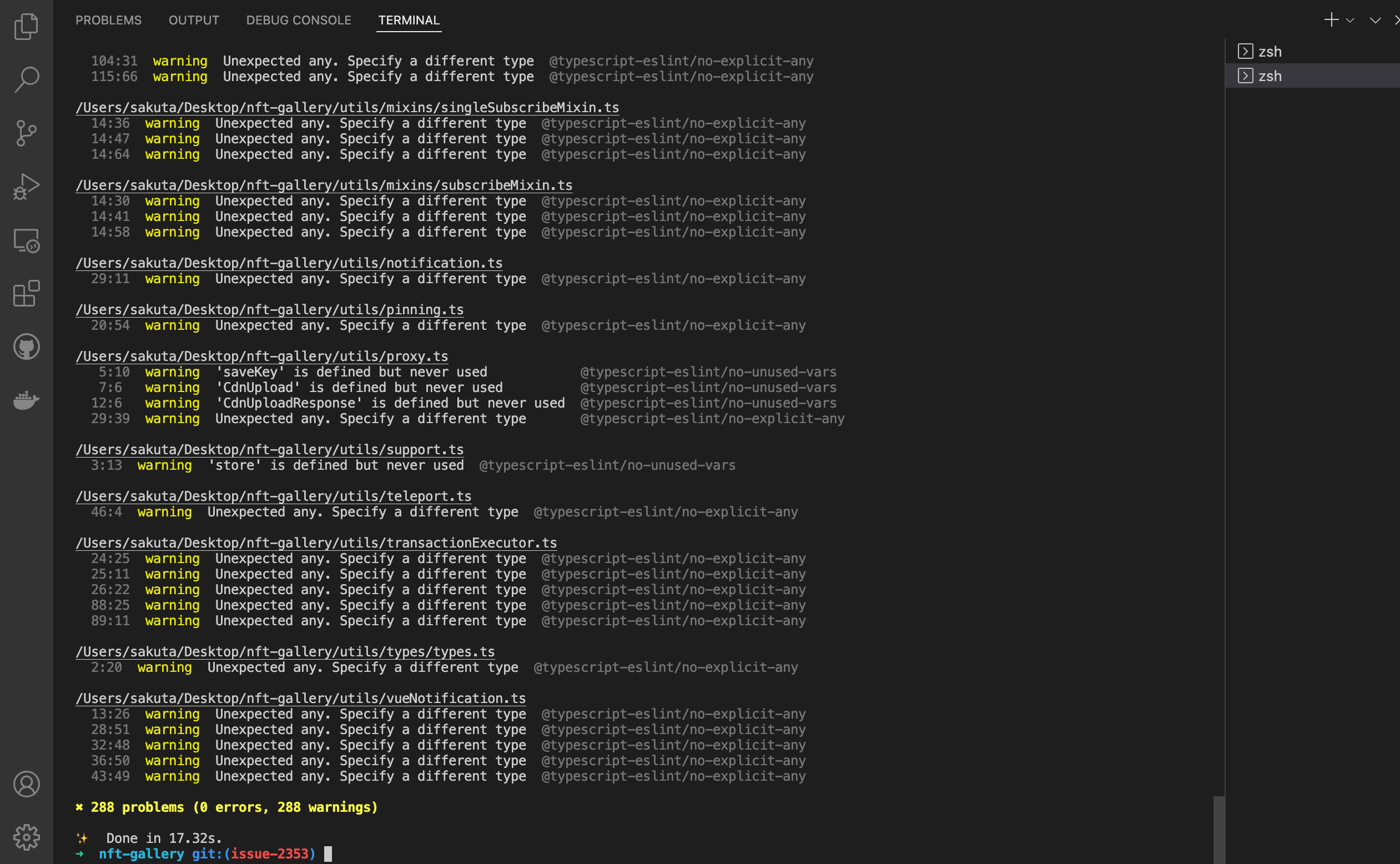The height and width of the screenshot is (864, 1400).
Task: Click the terminal scrollbar thumb
Action: [1218, 828]
